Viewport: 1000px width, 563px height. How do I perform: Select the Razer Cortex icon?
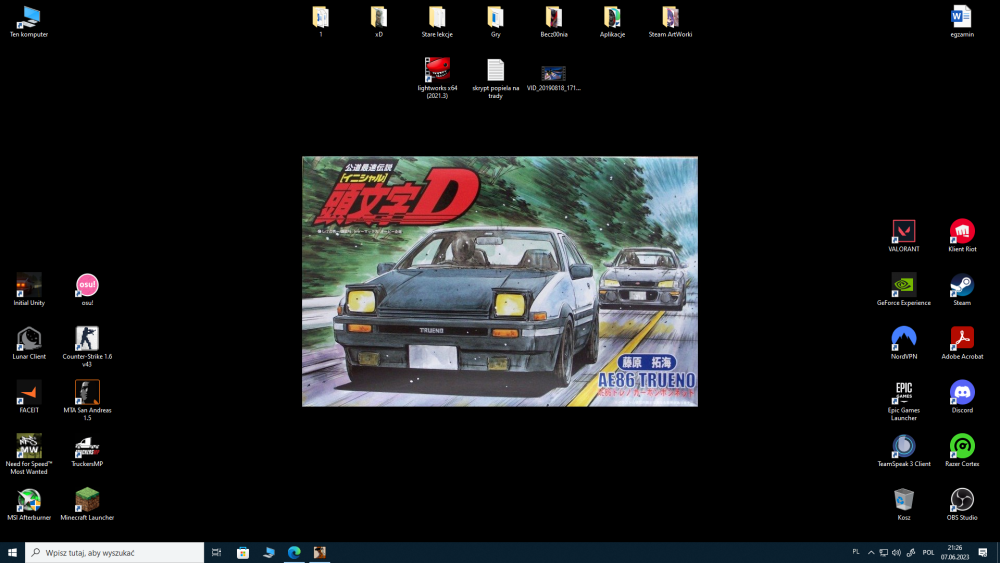(x=962, y=450)
